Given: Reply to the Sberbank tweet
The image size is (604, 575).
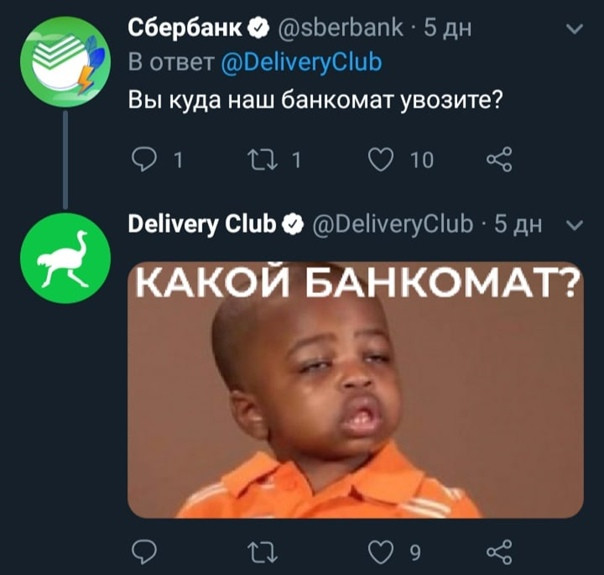Looking at the screenshot, I should [x=144, y=159].
